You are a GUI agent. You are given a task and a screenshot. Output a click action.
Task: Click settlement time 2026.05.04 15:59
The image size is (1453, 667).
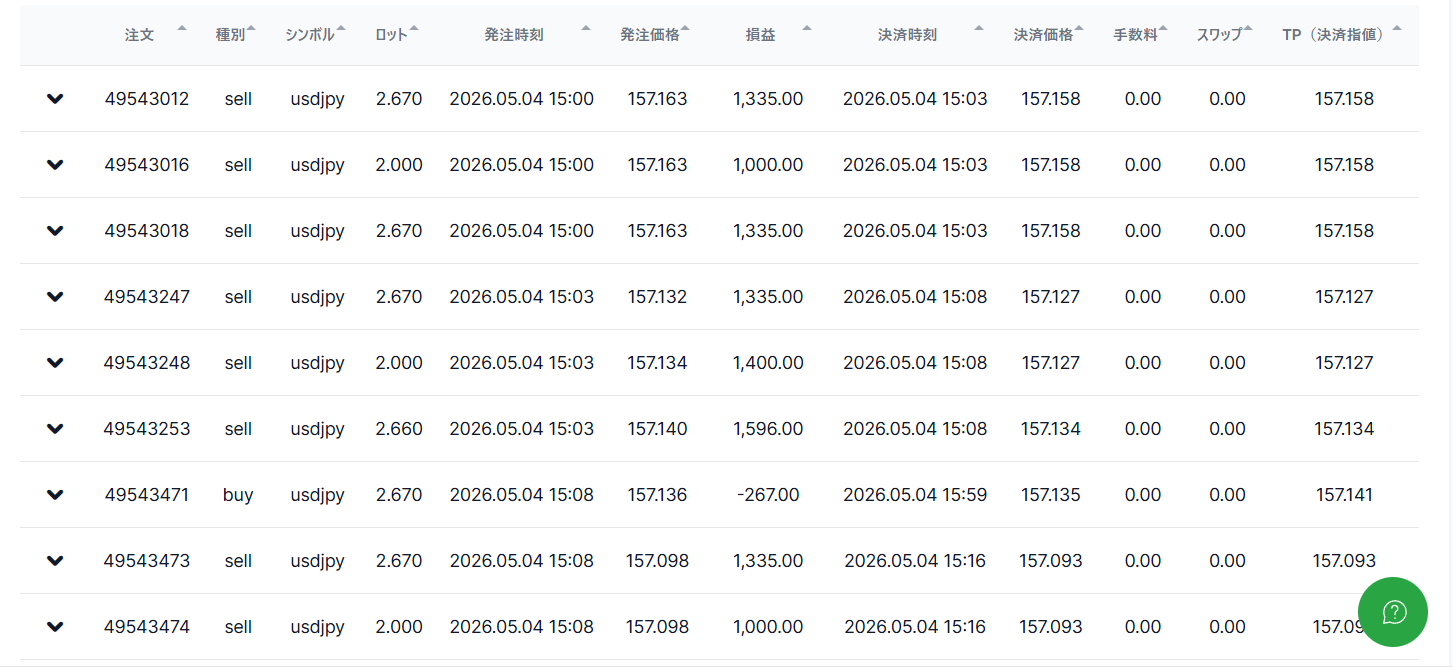[x=915, y=495]
